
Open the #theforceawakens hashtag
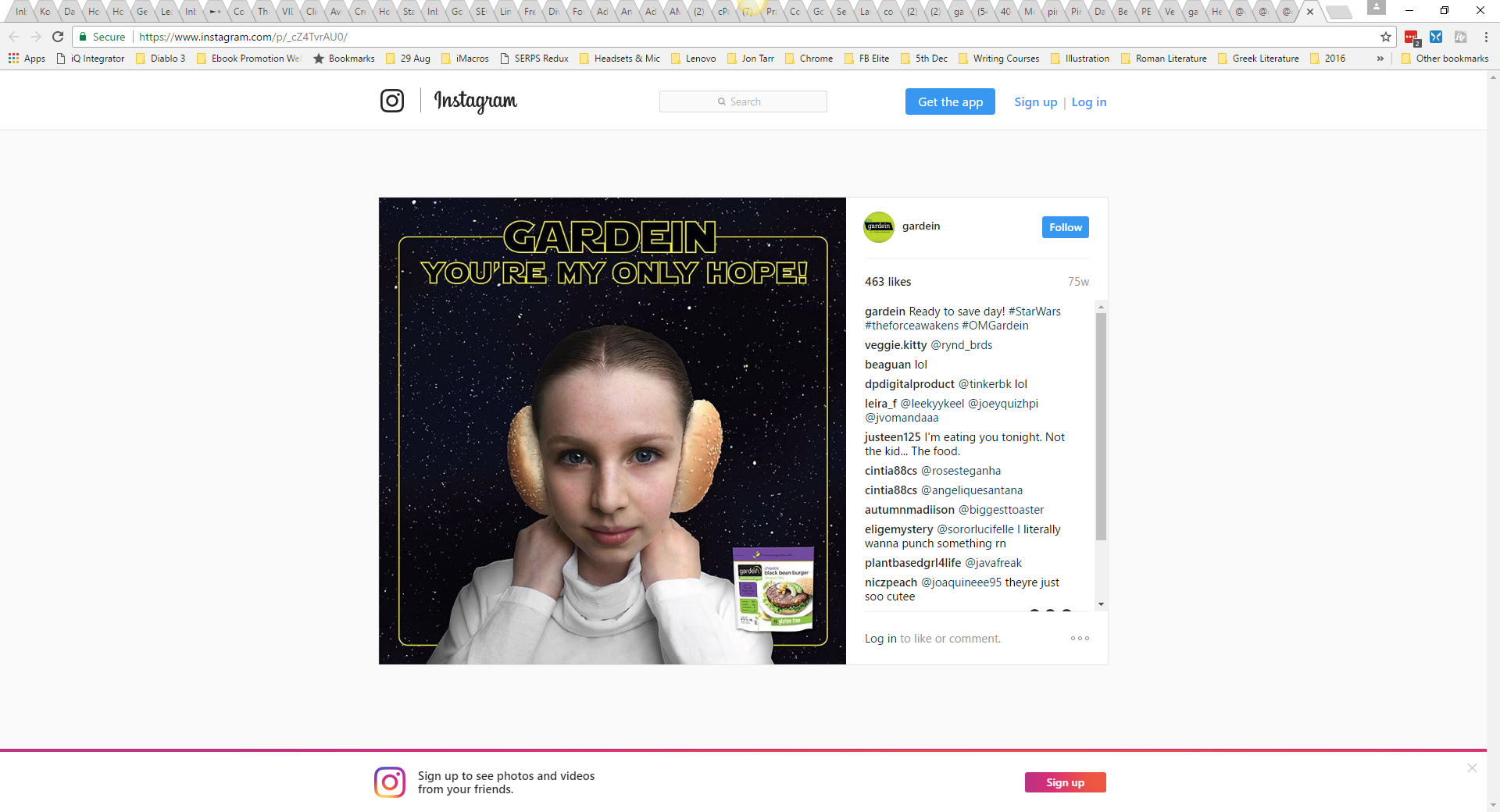click(x=912, y=326)
